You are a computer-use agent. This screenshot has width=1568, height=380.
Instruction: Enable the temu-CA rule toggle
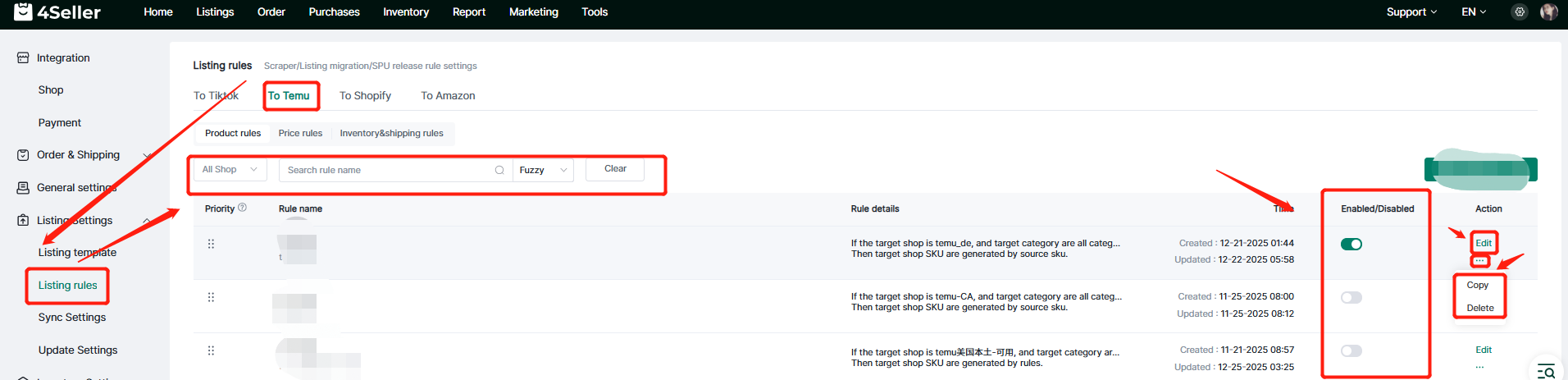pos(1351,297)
